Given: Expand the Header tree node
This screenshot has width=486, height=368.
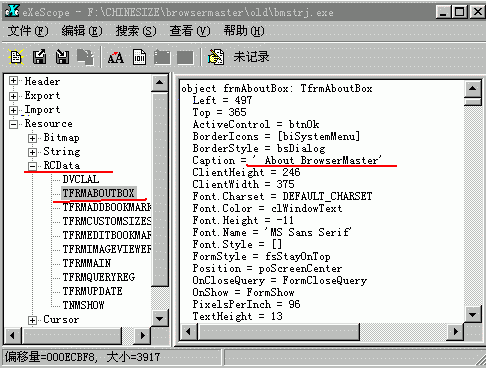Looking at the screenshot, I should (13, 81).
